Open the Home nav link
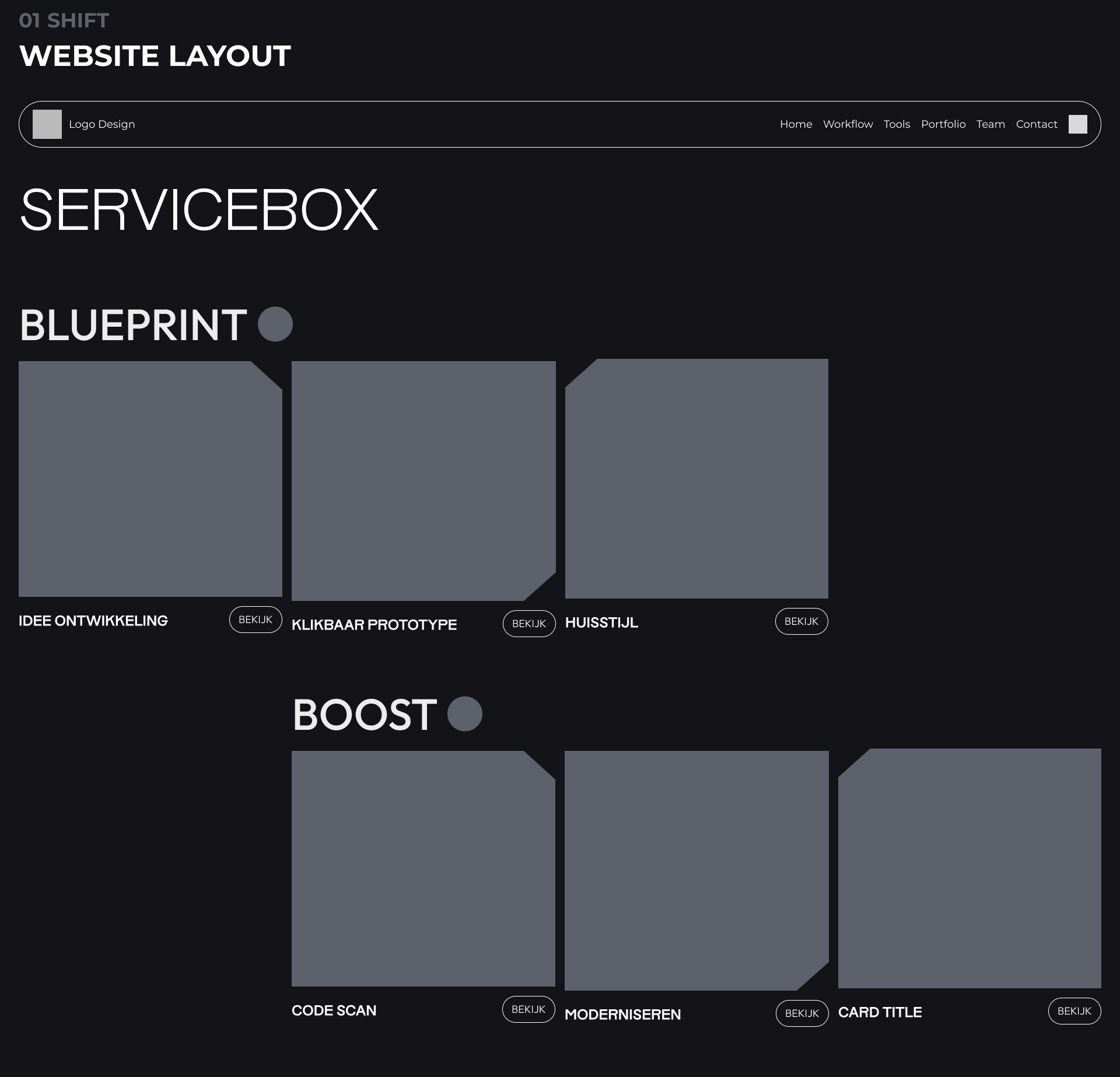 [796, 124]
